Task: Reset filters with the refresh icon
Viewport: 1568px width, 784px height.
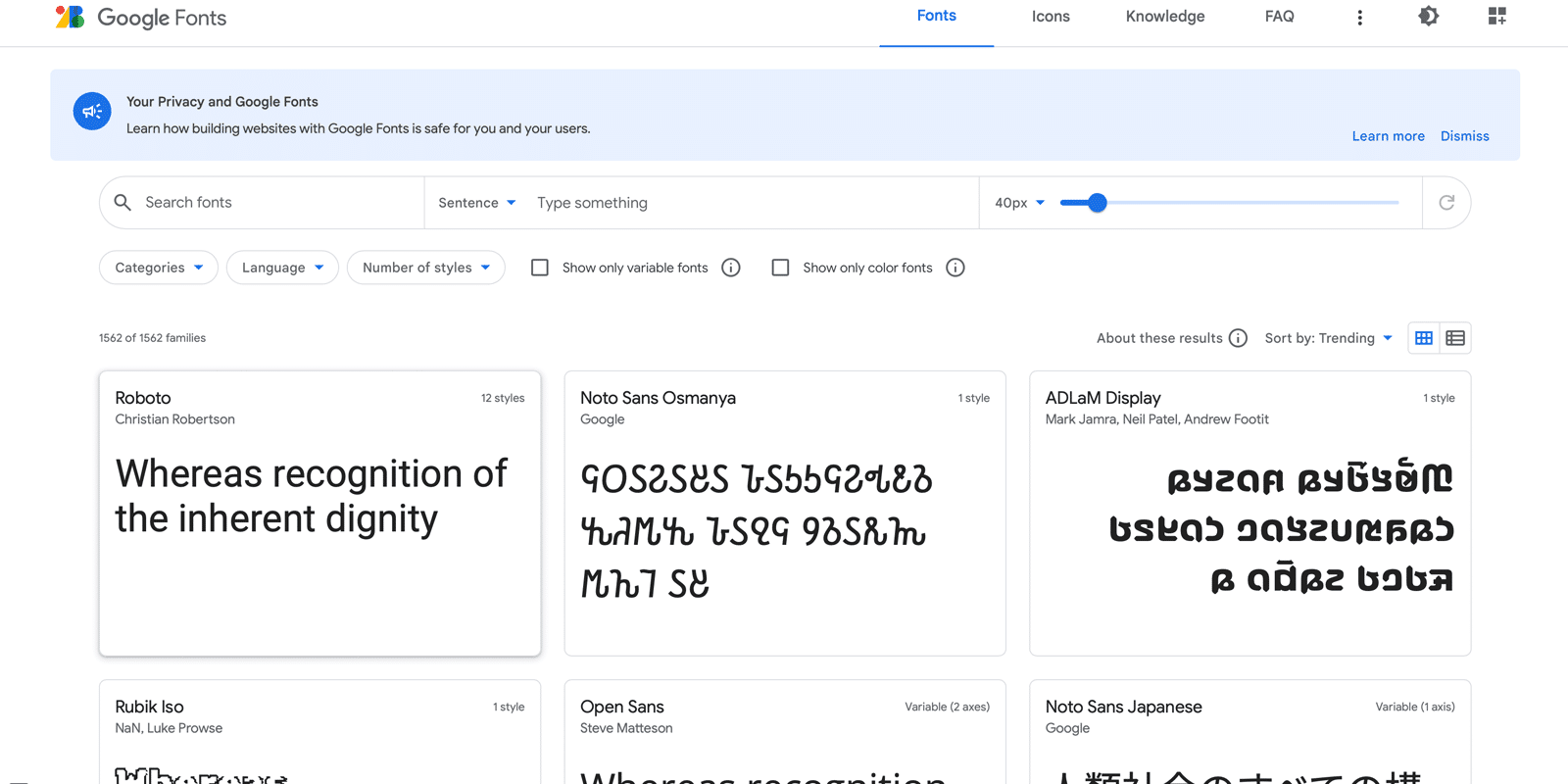Action: click(1446, 202)
